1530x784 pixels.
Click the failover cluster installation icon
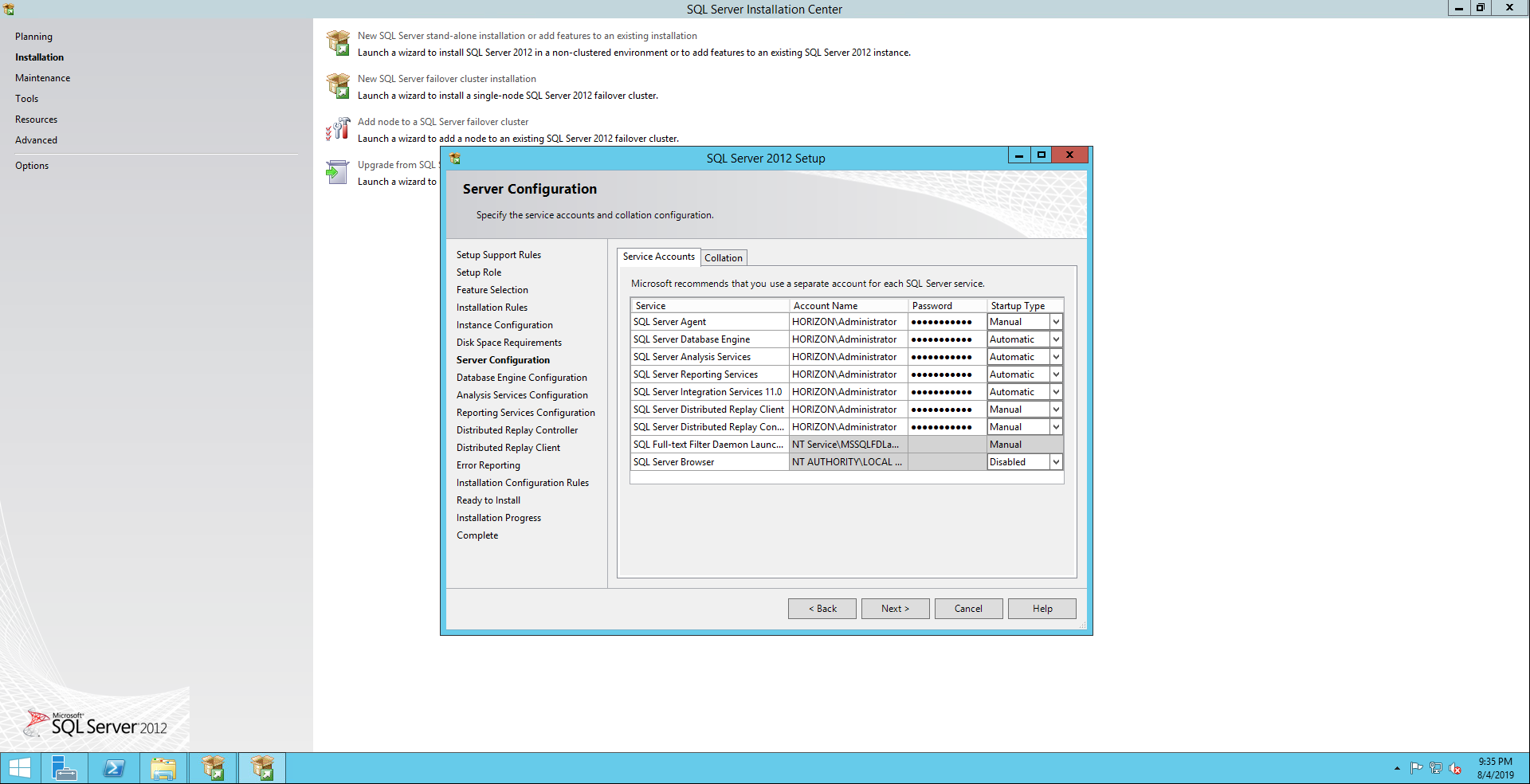coord(338,86)
